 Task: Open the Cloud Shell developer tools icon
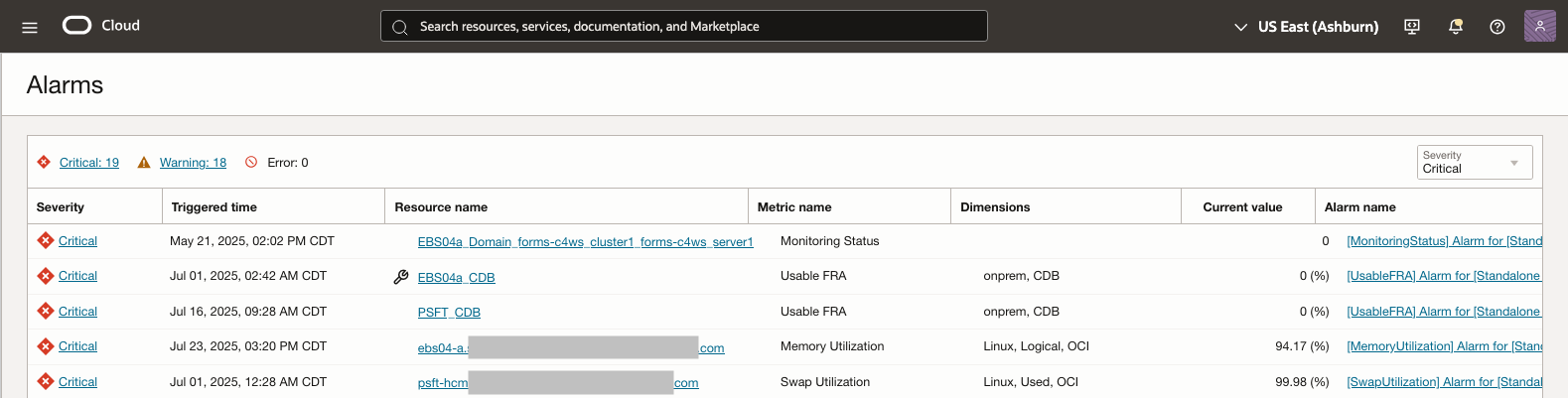tap(1412, 27)
